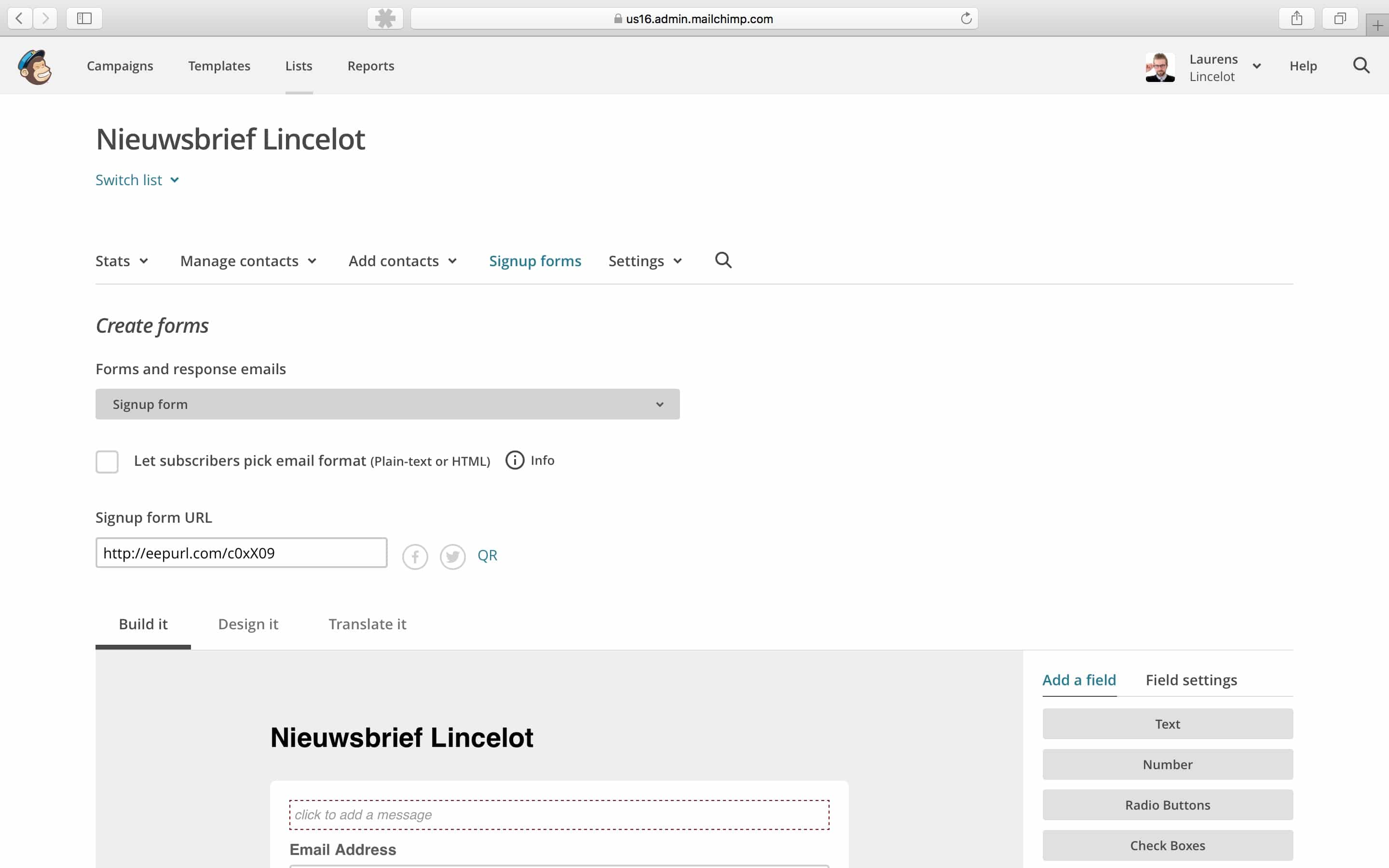This screenshot has width=1389, height=868.
Task: Open a new tab with the plus button
Action: (x=1377, y=25)
